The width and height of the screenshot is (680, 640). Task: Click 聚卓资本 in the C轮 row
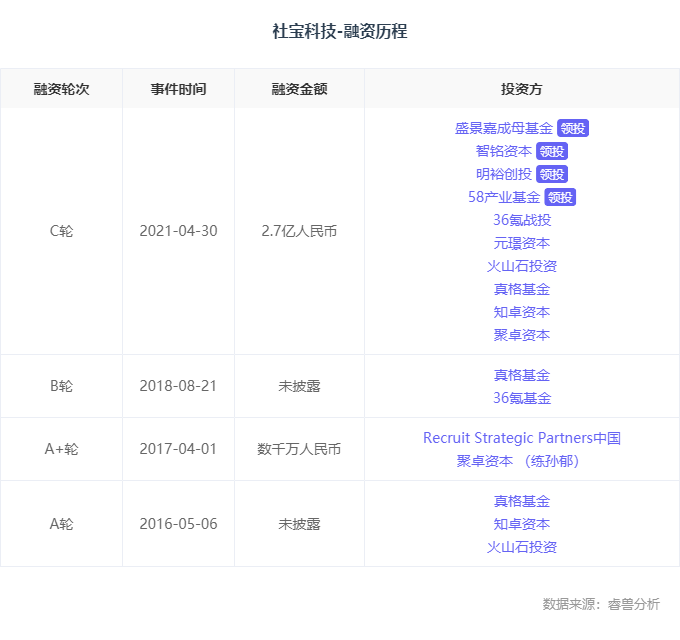(x=522, y=335)
